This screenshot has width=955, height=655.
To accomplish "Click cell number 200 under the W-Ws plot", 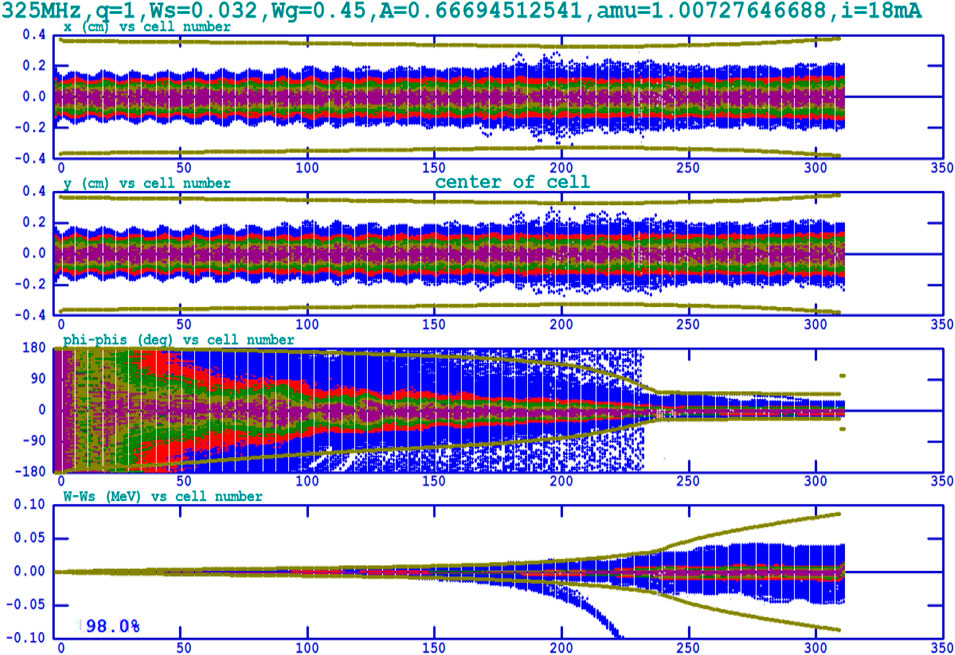I will coord(561,648).
